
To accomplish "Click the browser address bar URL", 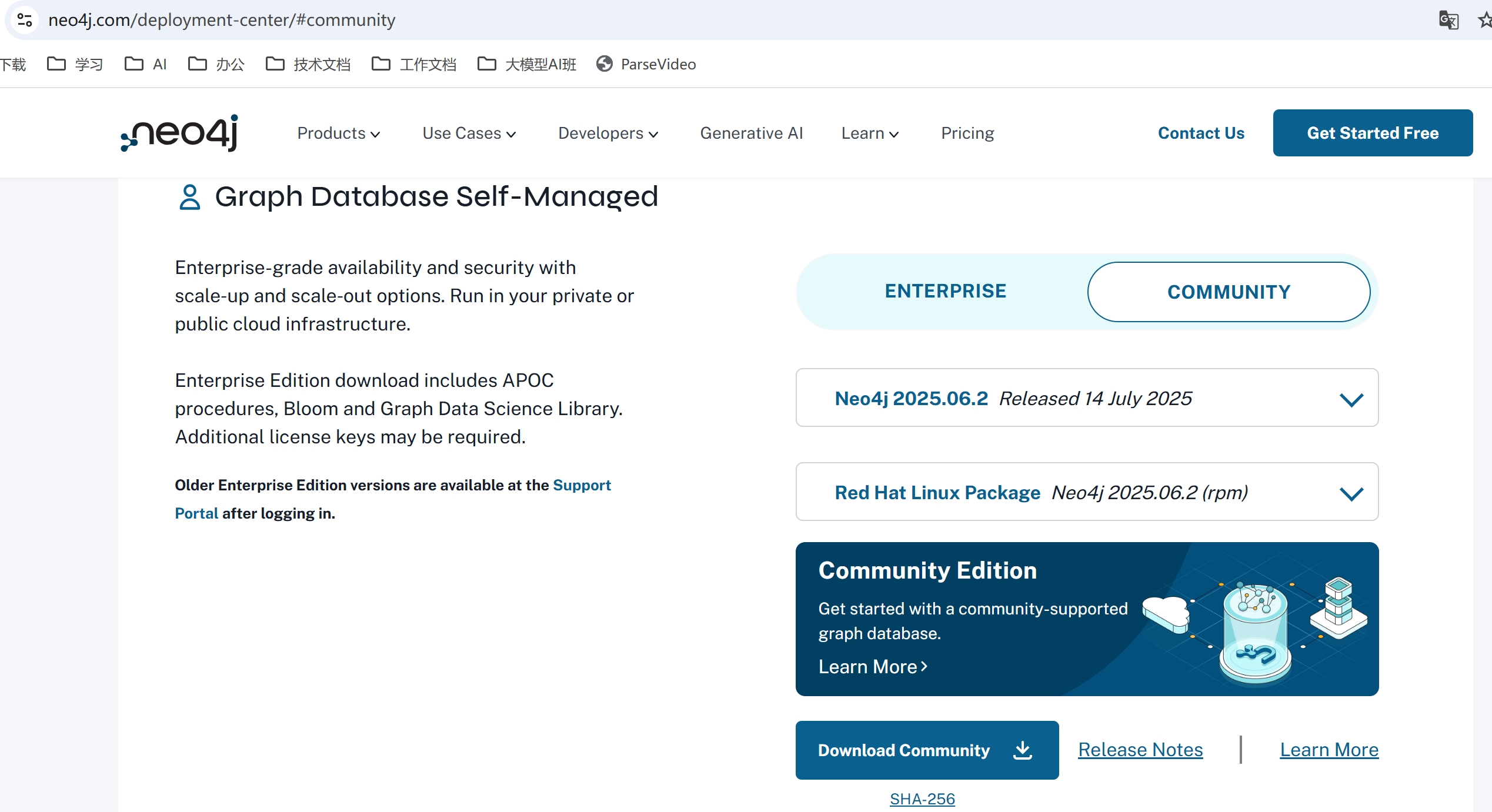I will click(x=222, y=20).
